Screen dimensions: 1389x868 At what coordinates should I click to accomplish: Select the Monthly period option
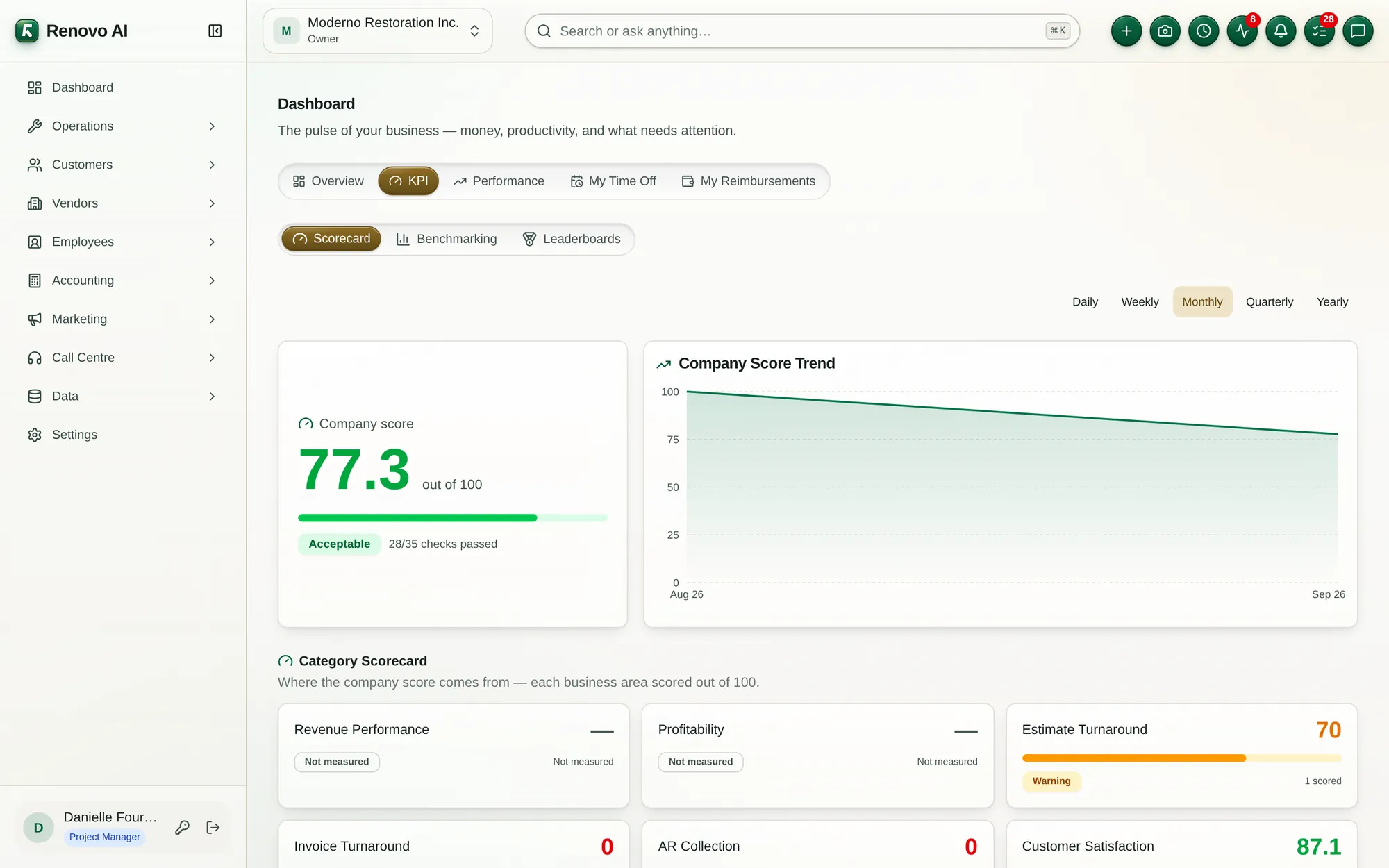1202,302
